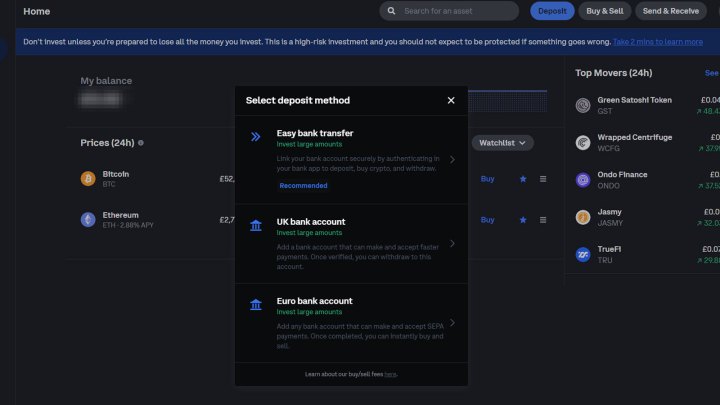Focus the Search for an asset field
This screenshot has height=405, width=720.
[449, 11]
